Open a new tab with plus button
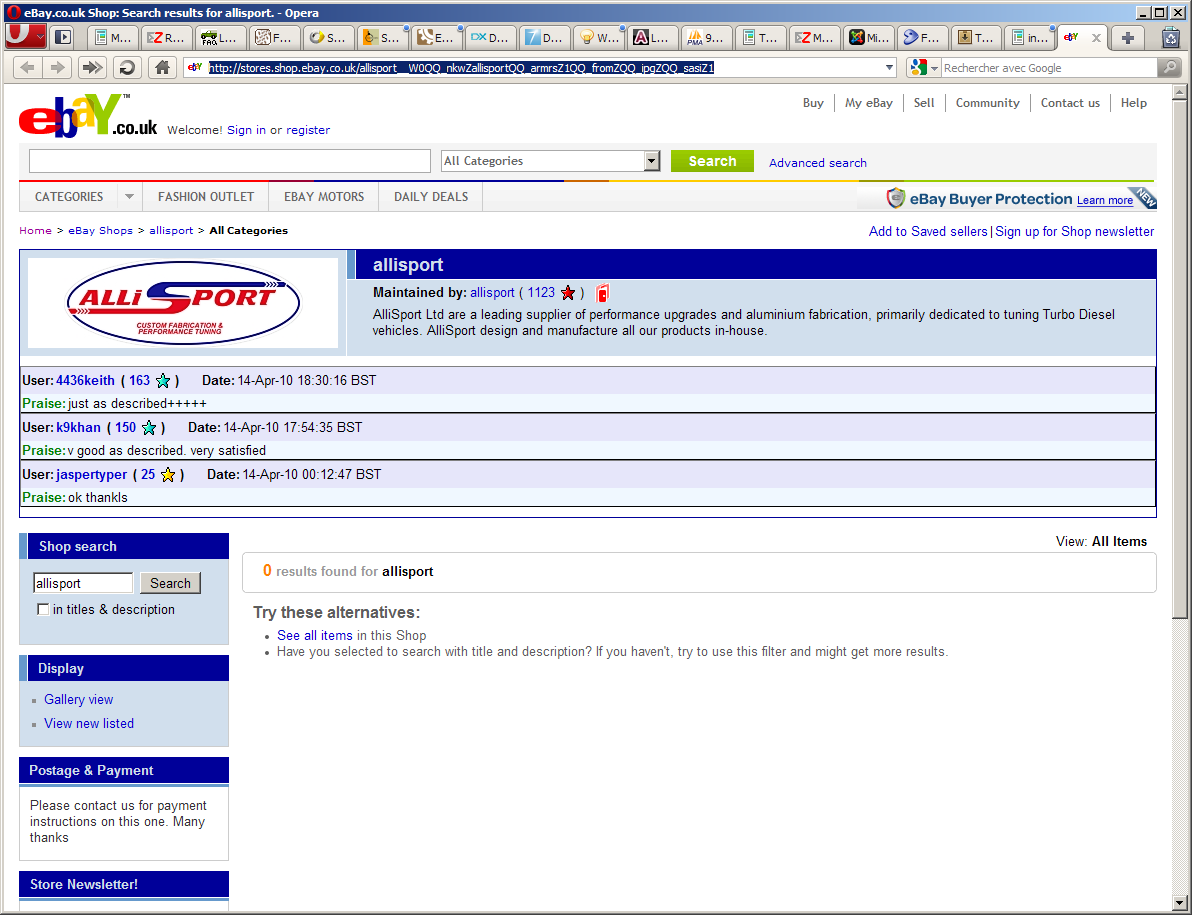This screenshot has height=915, width=1192. pos(1127,38)
